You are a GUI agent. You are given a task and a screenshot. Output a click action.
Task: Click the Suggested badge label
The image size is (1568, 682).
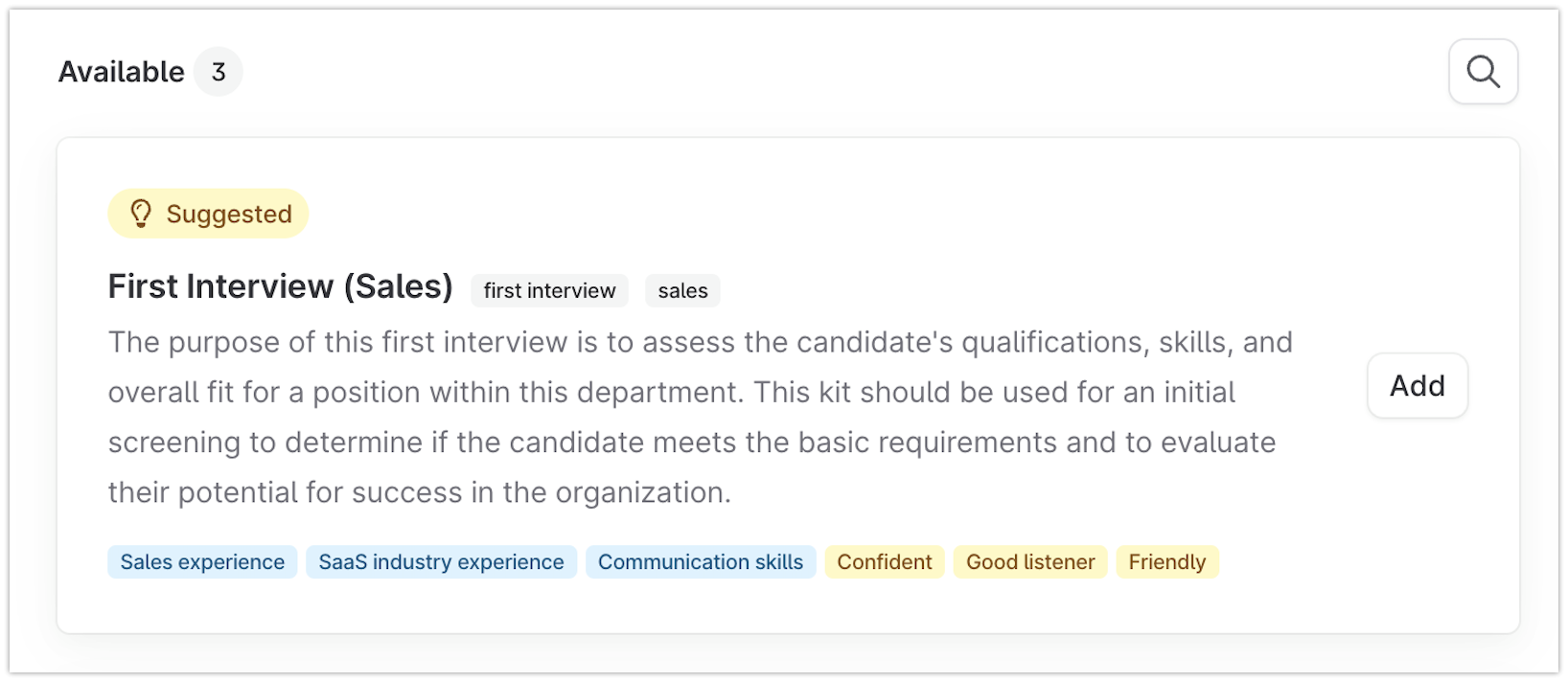click(x=229, y=214)
